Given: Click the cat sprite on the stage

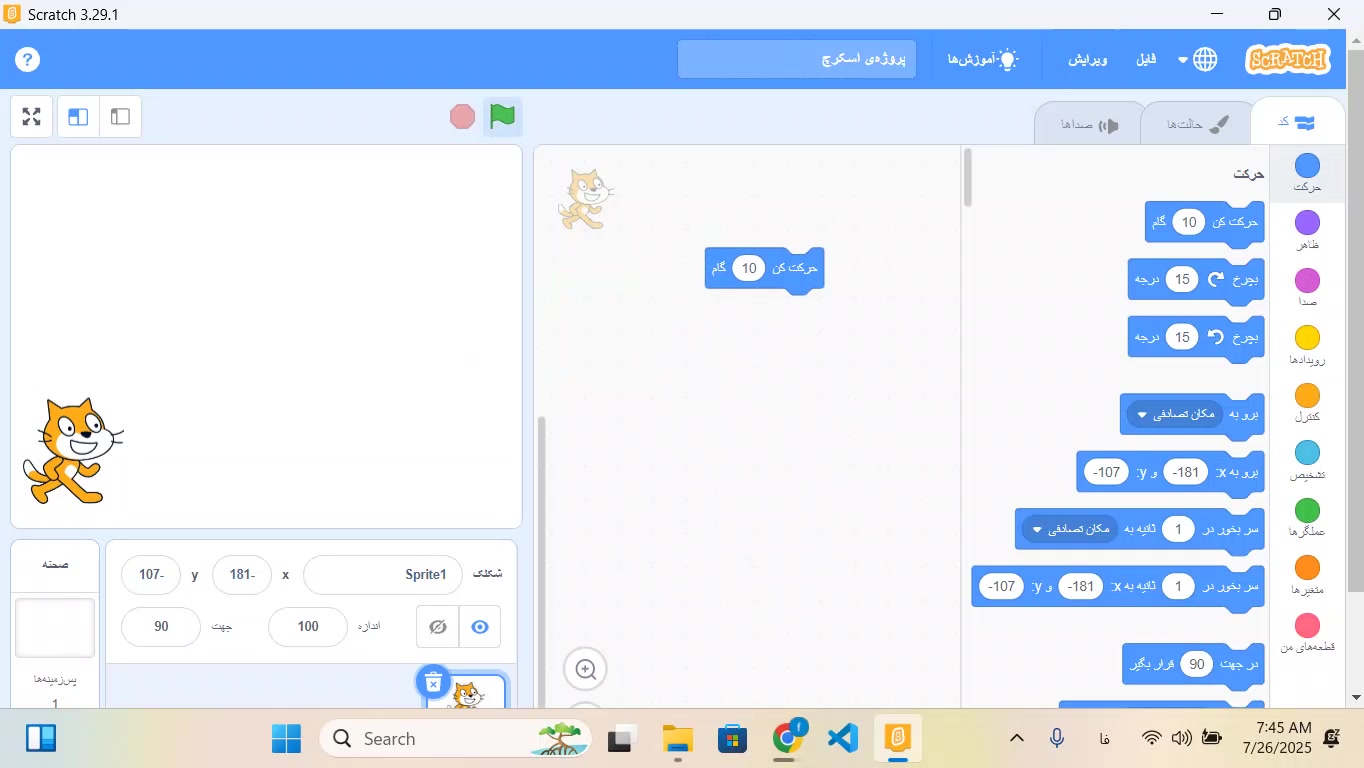Looking at the screenshot, I should click(x=73, y=450).
